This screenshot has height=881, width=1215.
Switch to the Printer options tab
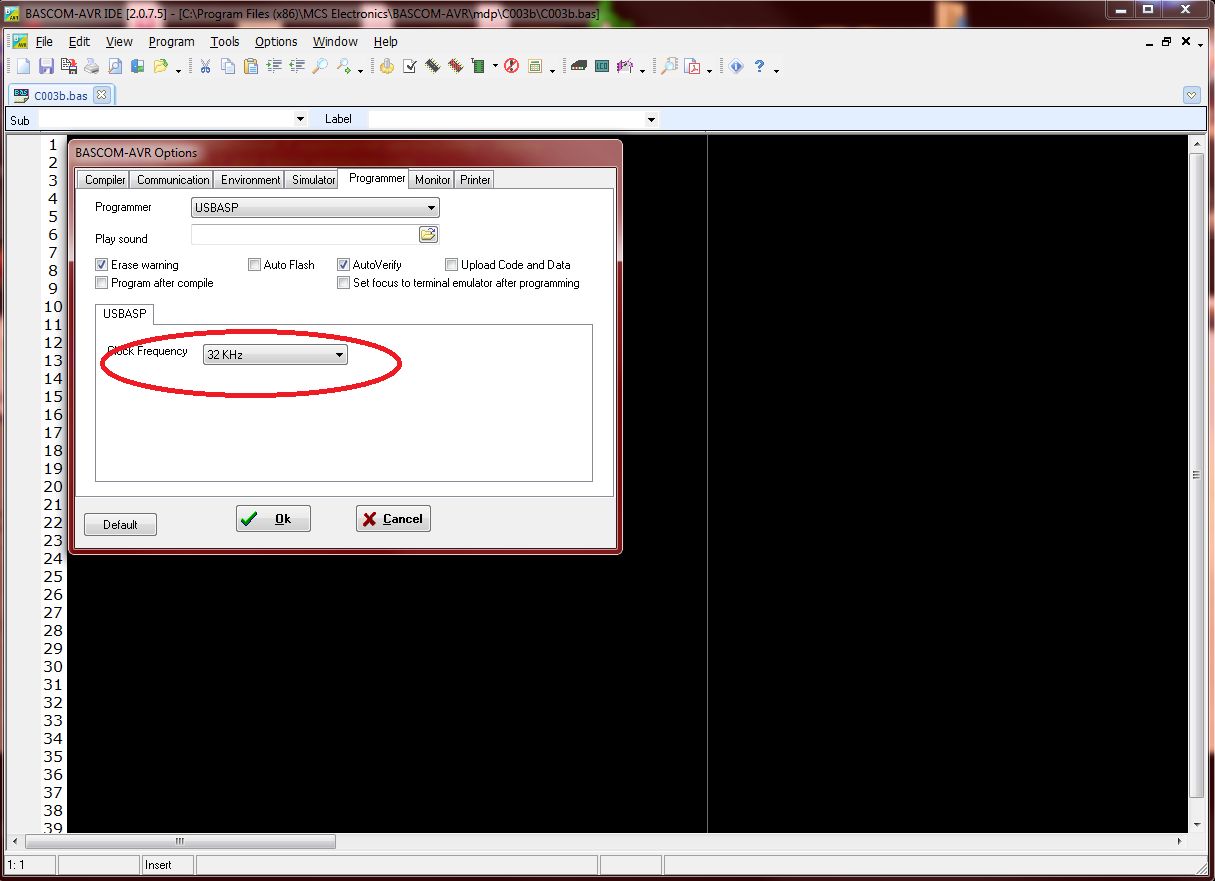[x=475, y=180]
